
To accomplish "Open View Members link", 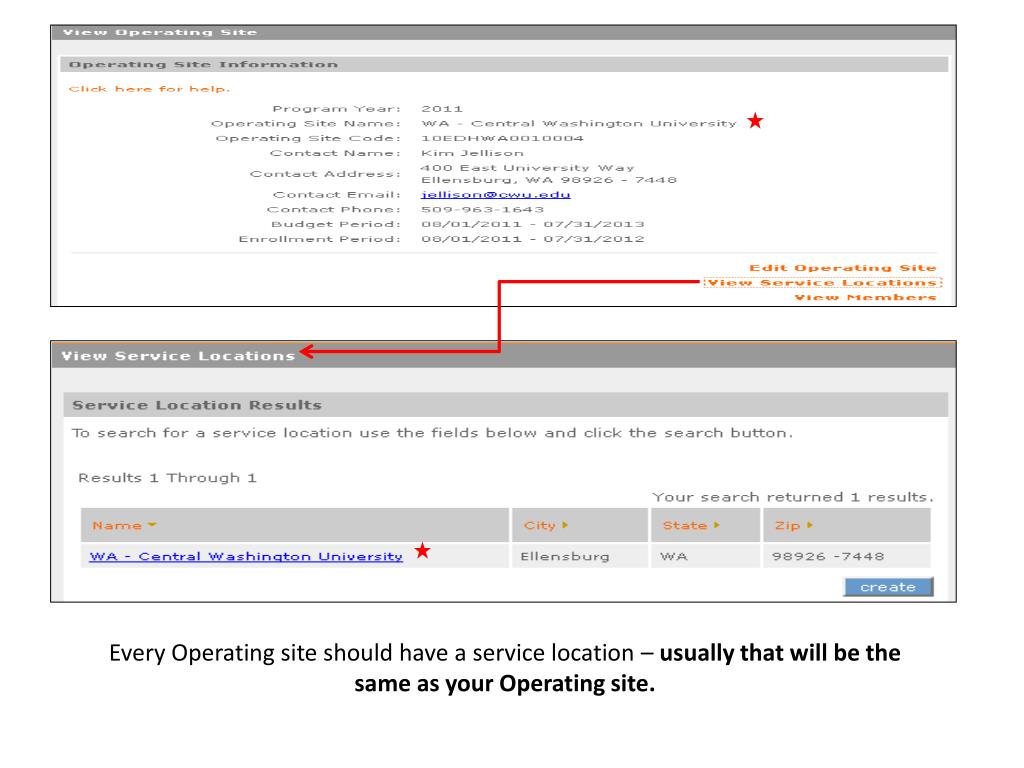I will coord(865,297).
